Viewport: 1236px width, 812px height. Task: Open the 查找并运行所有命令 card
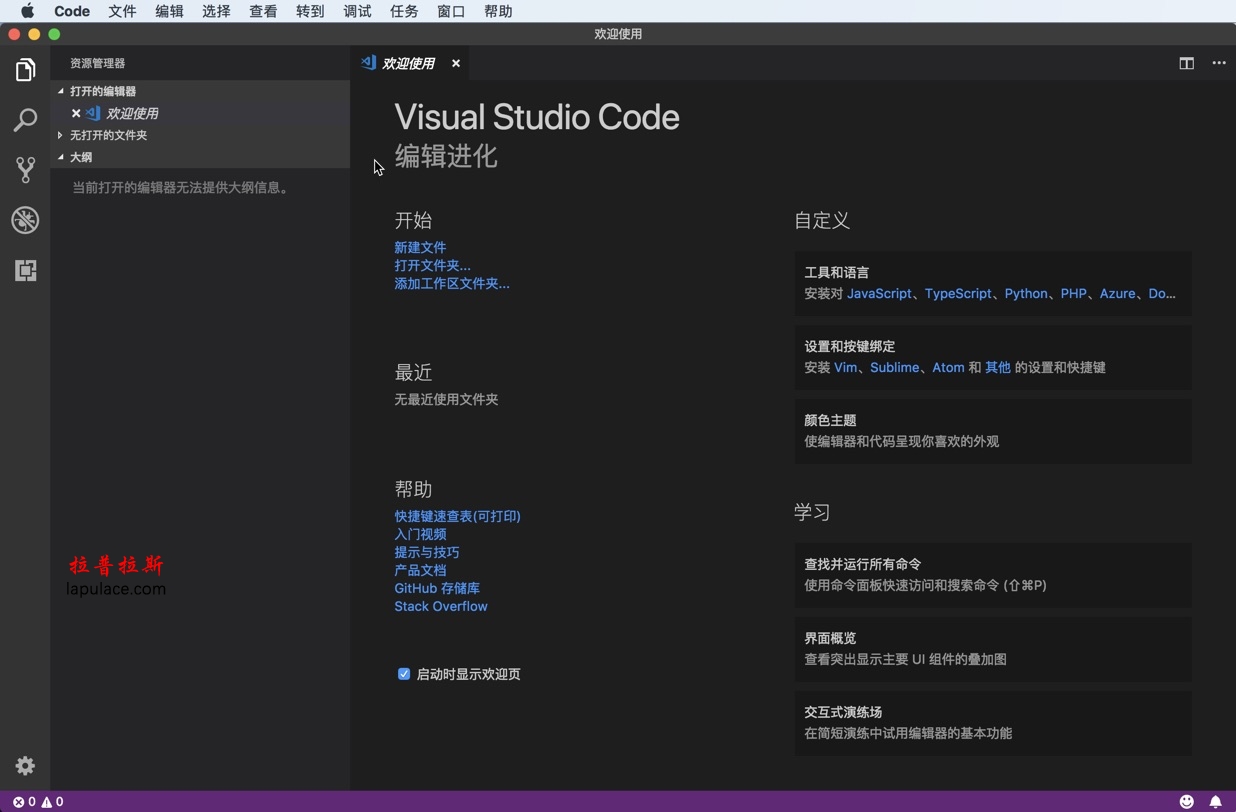pos(993,575)
